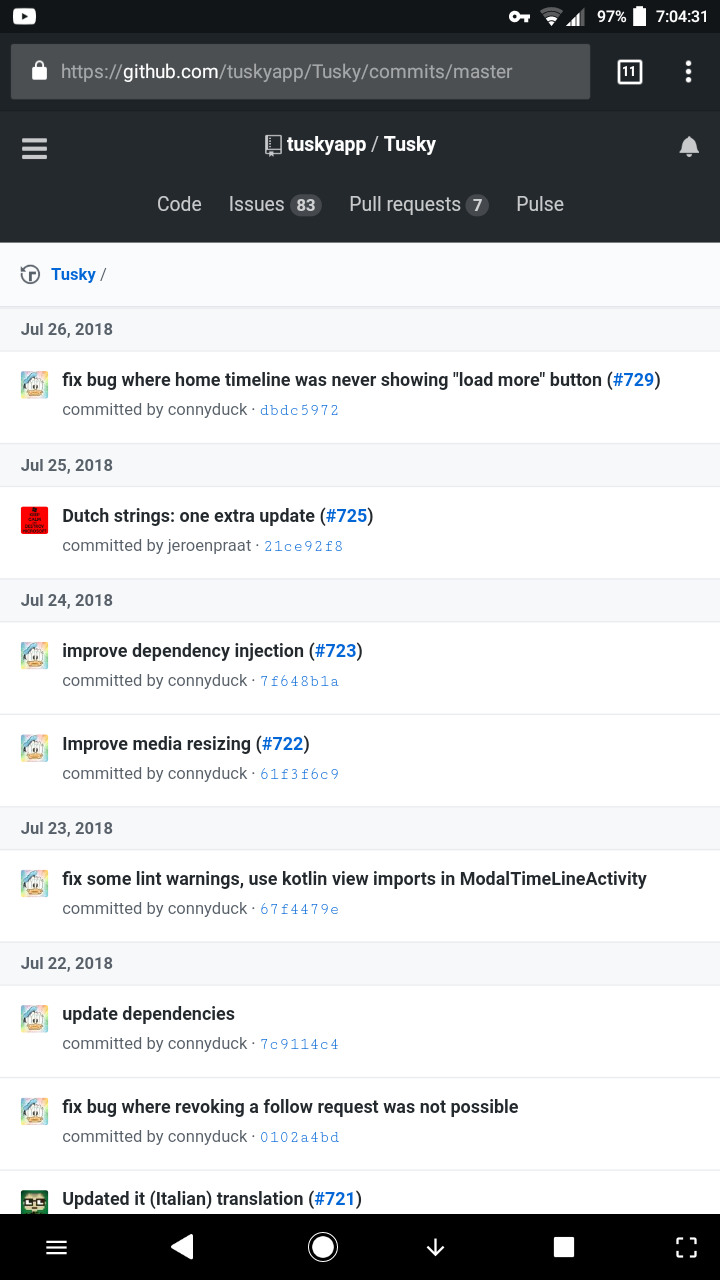Tap the fullscreen toggle icon in bottom bar
The width and height of the screenshot is (720, 1280).
click(x=686, y=1247)
